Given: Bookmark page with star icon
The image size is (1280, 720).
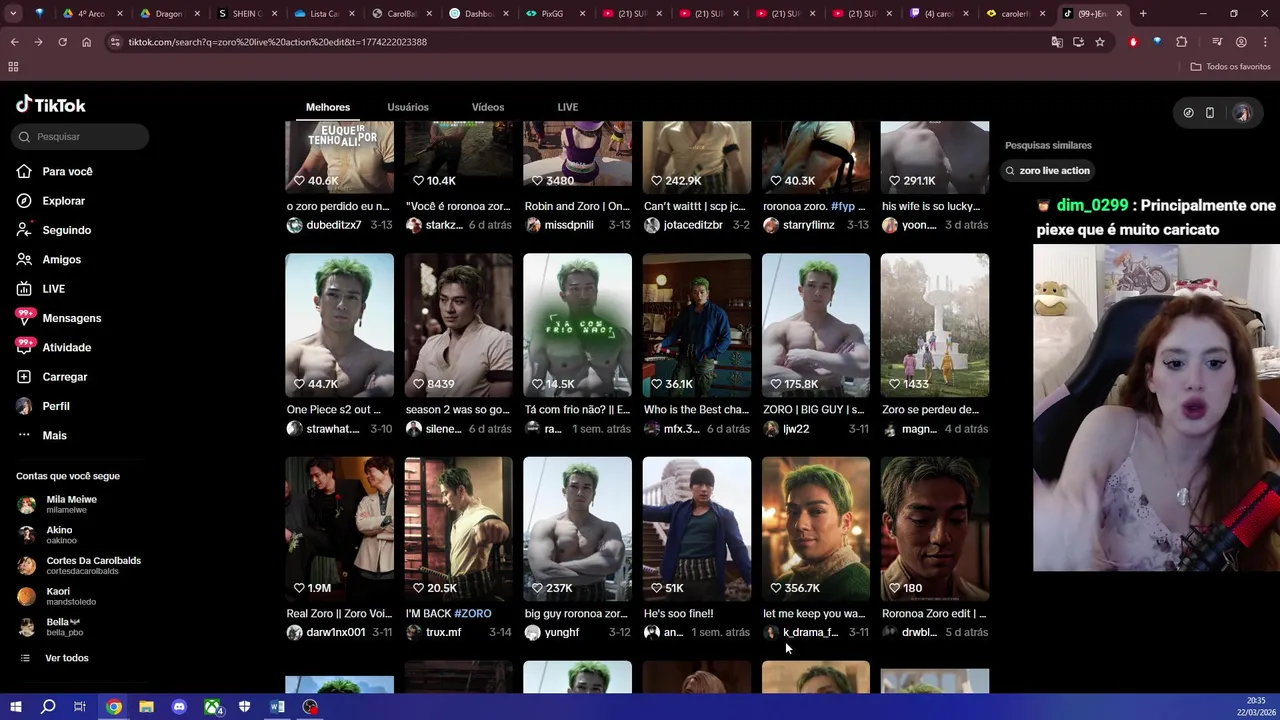Looking at the screenshot, I should coord(1100,42).
